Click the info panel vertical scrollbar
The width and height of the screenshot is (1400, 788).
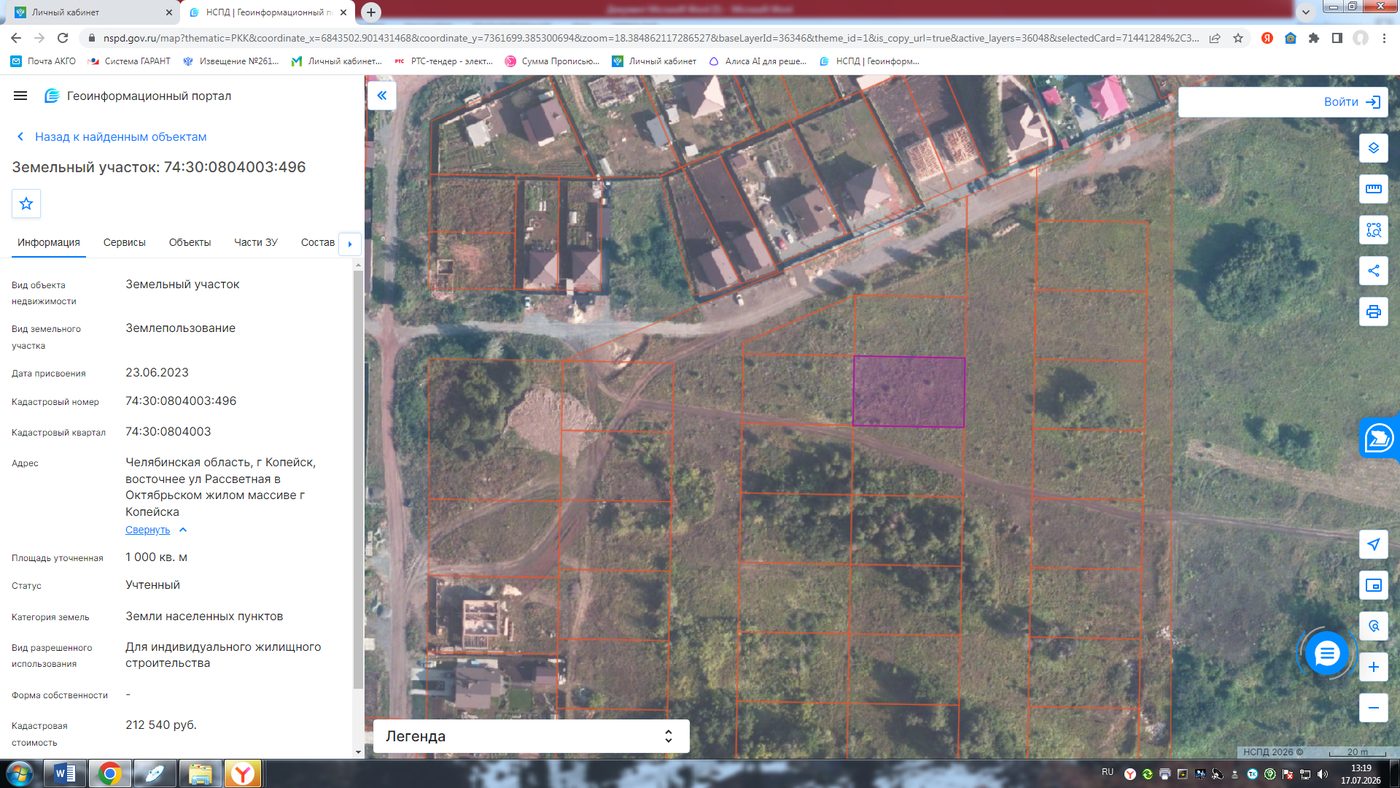[x=358, y=480]
